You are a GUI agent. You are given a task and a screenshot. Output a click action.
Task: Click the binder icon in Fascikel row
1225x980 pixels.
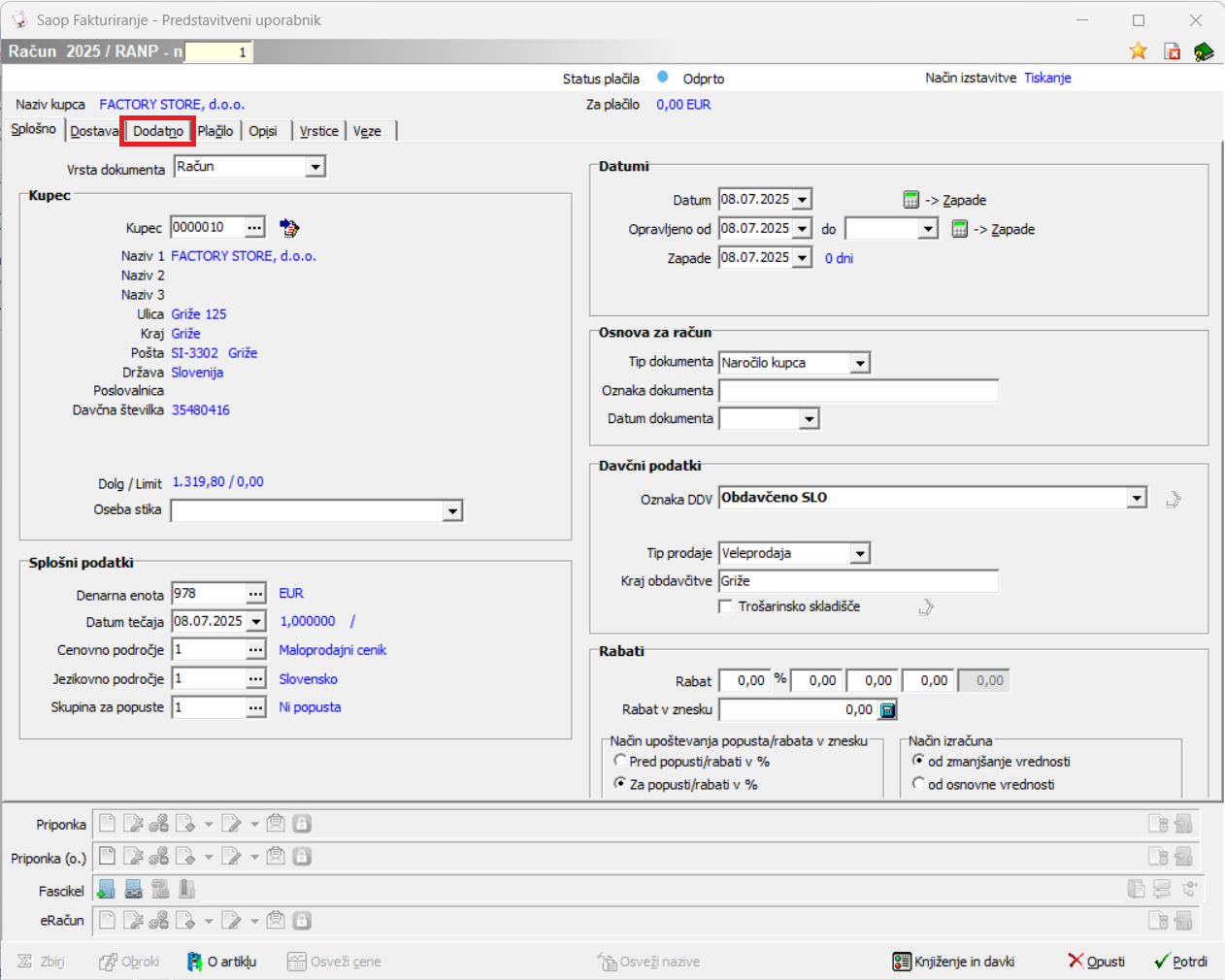click(x=187, y=889)
